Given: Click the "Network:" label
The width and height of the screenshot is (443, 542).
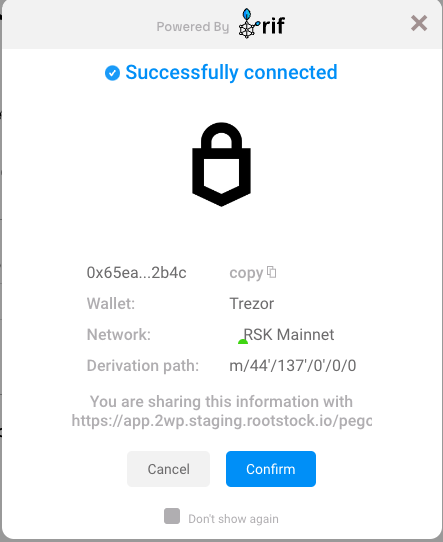Looking at the screenshot, I should pos(119,335).
